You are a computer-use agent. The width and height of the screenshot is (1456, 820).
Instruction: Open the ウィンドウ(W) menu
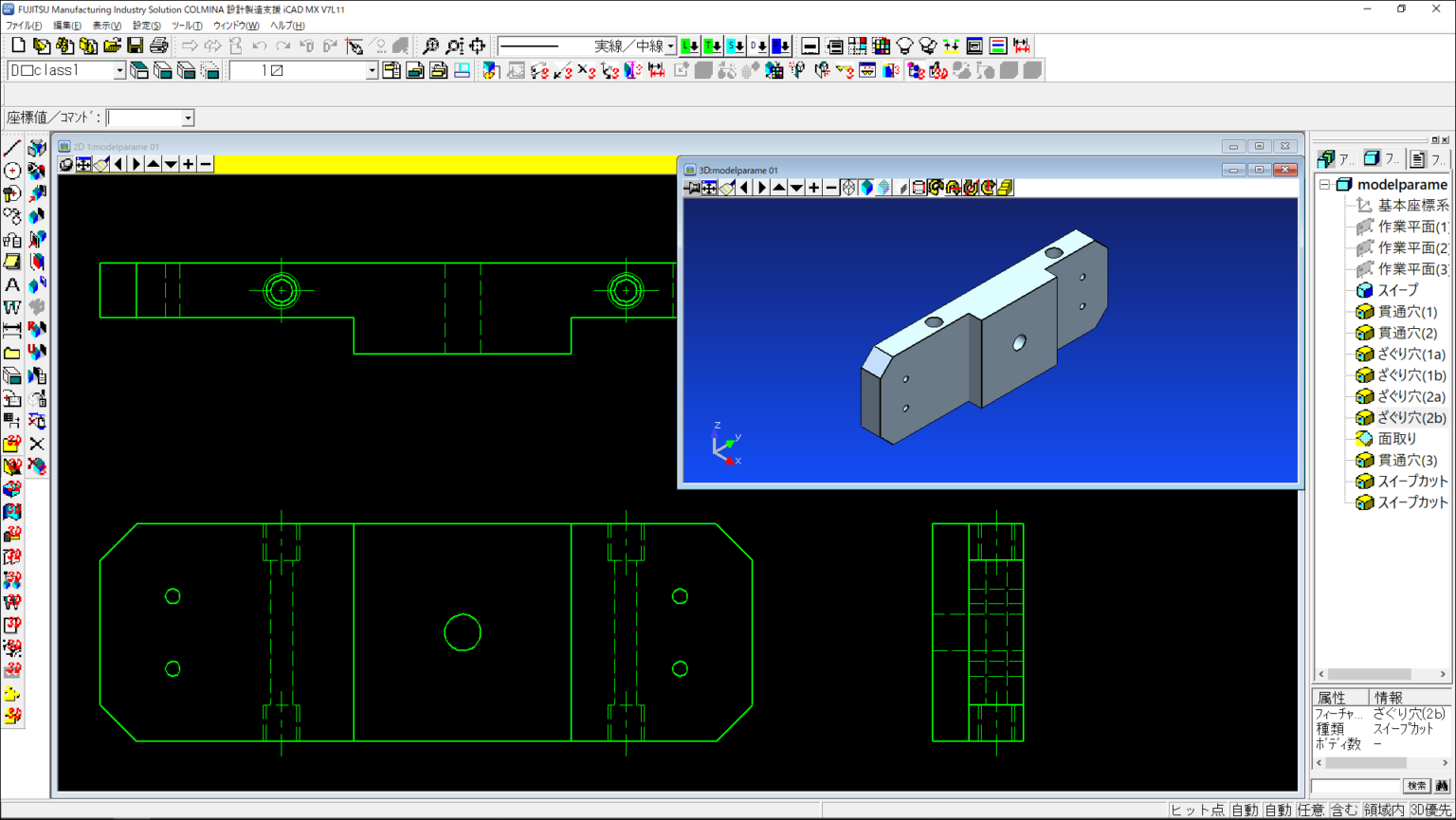235,26
